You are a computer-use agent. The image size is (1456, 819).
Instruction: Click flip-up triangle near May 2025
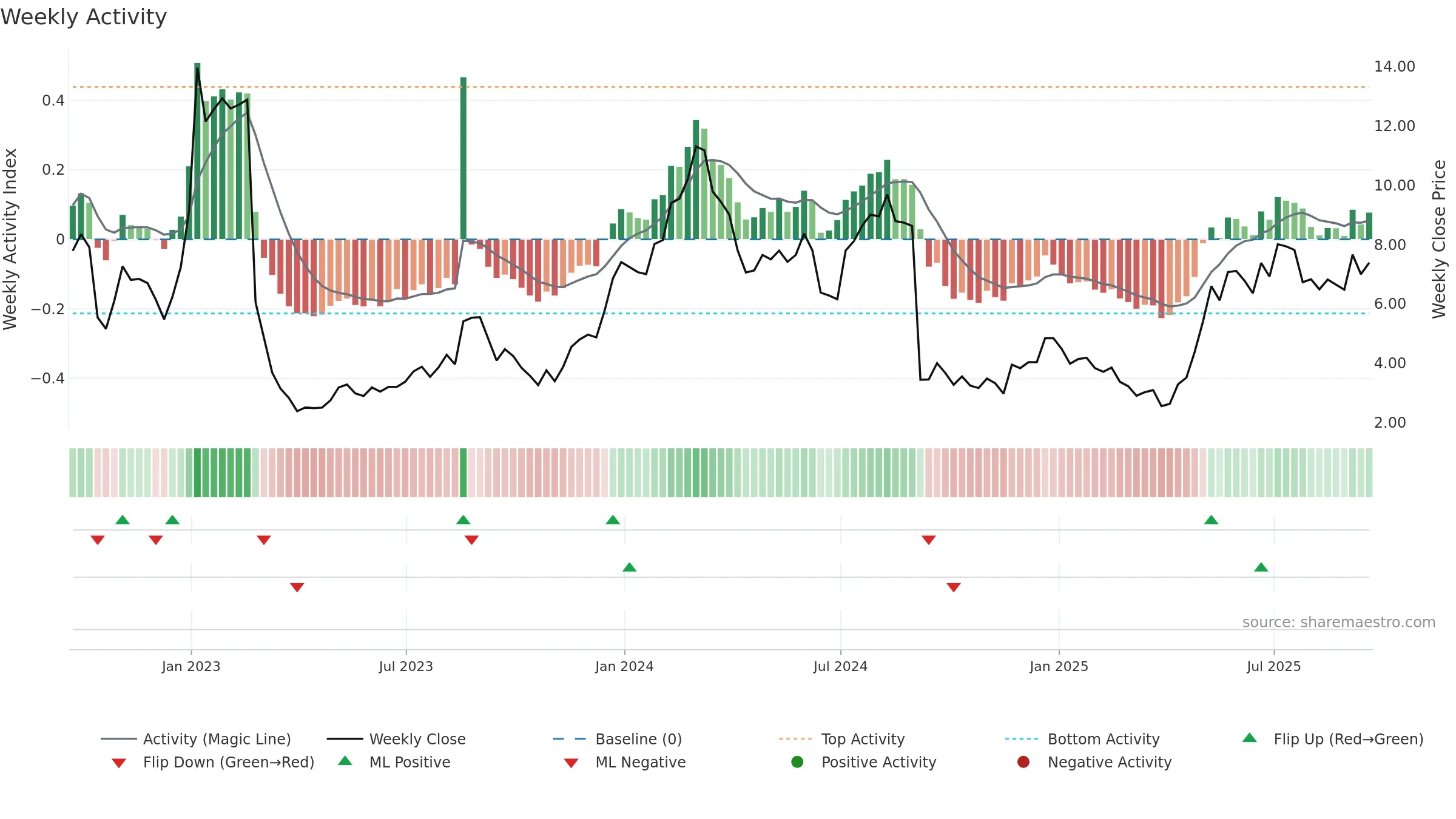point(1212,520)
